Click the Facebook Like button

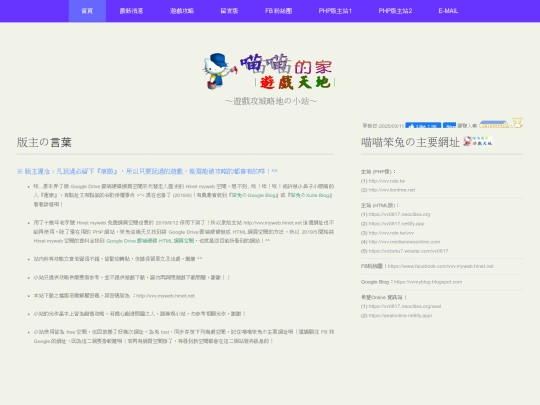coord(423,126)
